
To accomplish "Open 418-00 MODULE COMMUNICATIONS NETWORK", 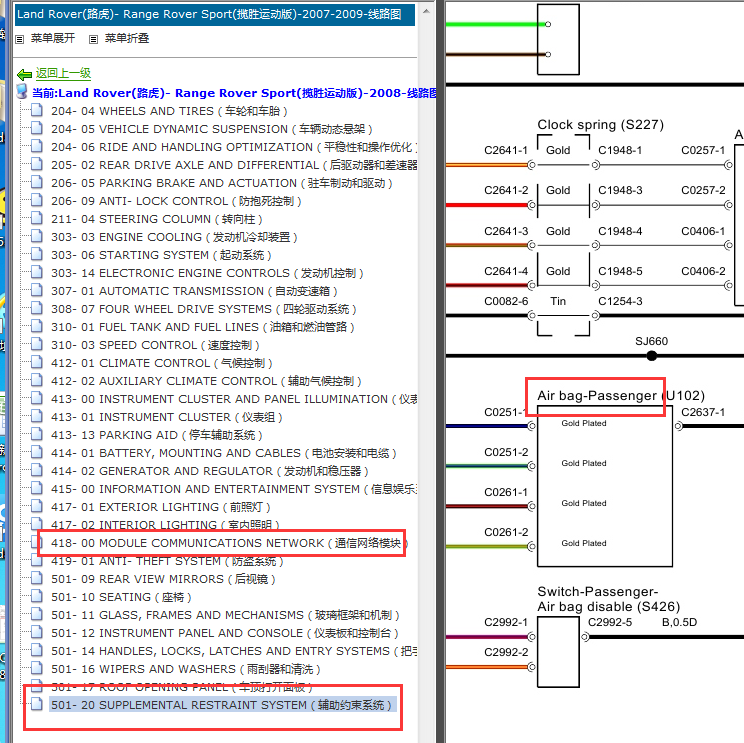I will click(x=229, y=543).
